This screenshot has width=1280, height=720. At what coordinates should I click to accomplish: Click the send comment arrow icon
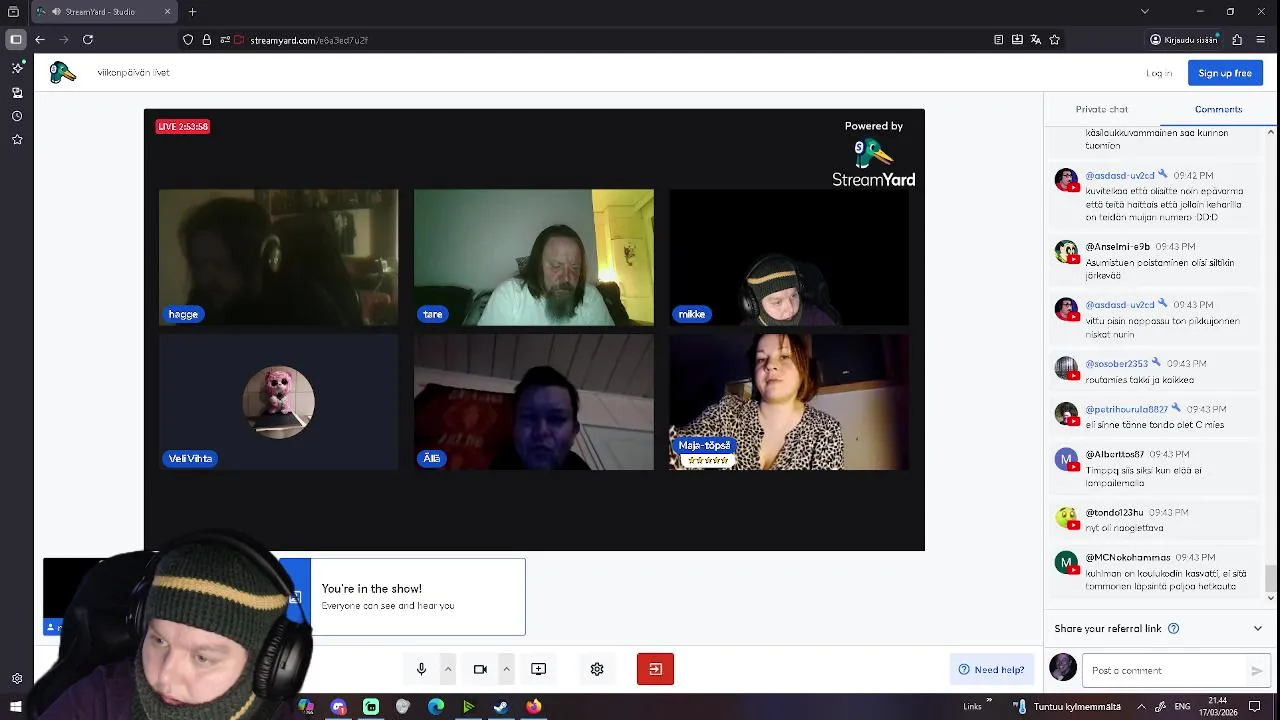click(1257, 671)
